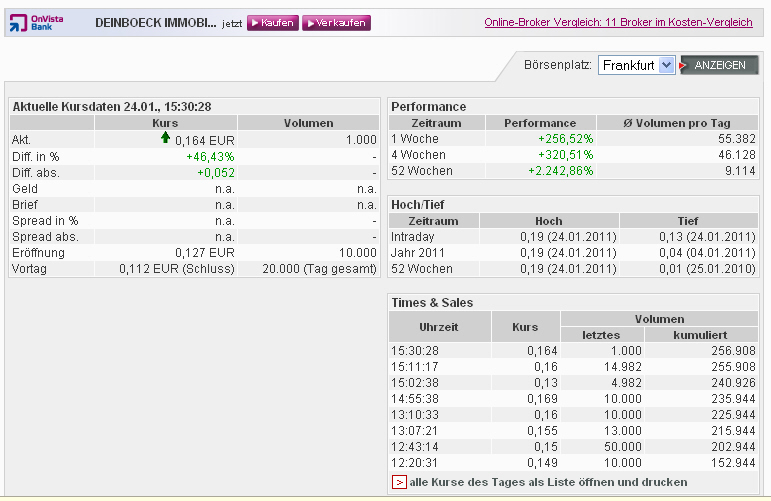Click the Ø Volumen pro Tag header
The image size is (771, 501).
pyautogui.click(x=676, y=123)
